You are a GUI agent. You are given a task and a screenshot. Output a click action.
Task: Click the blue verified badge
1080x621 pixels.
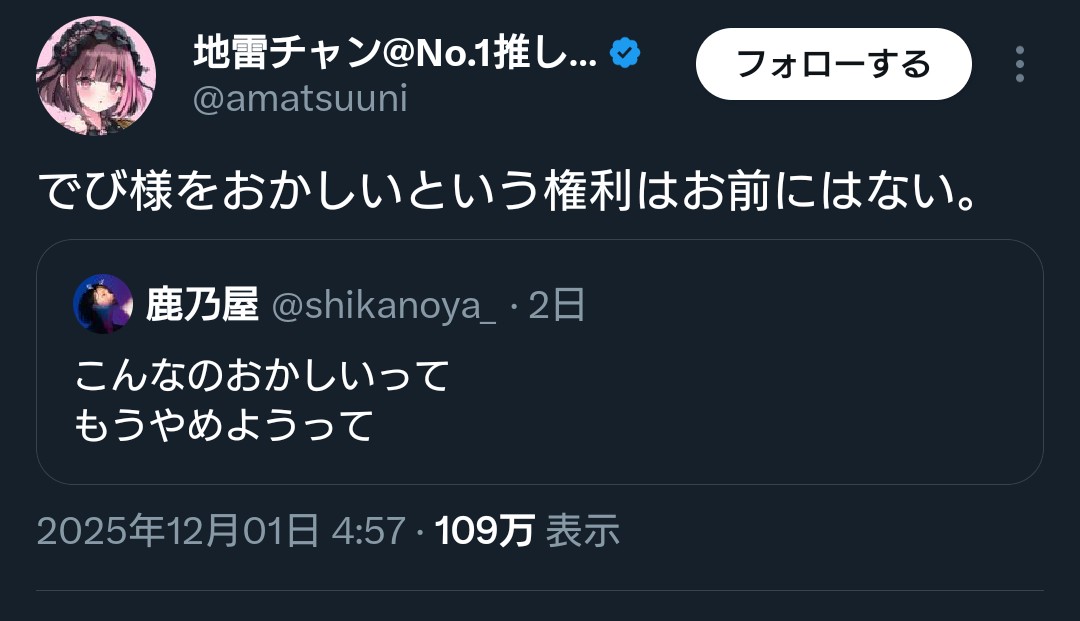click(x=626, y=53)
